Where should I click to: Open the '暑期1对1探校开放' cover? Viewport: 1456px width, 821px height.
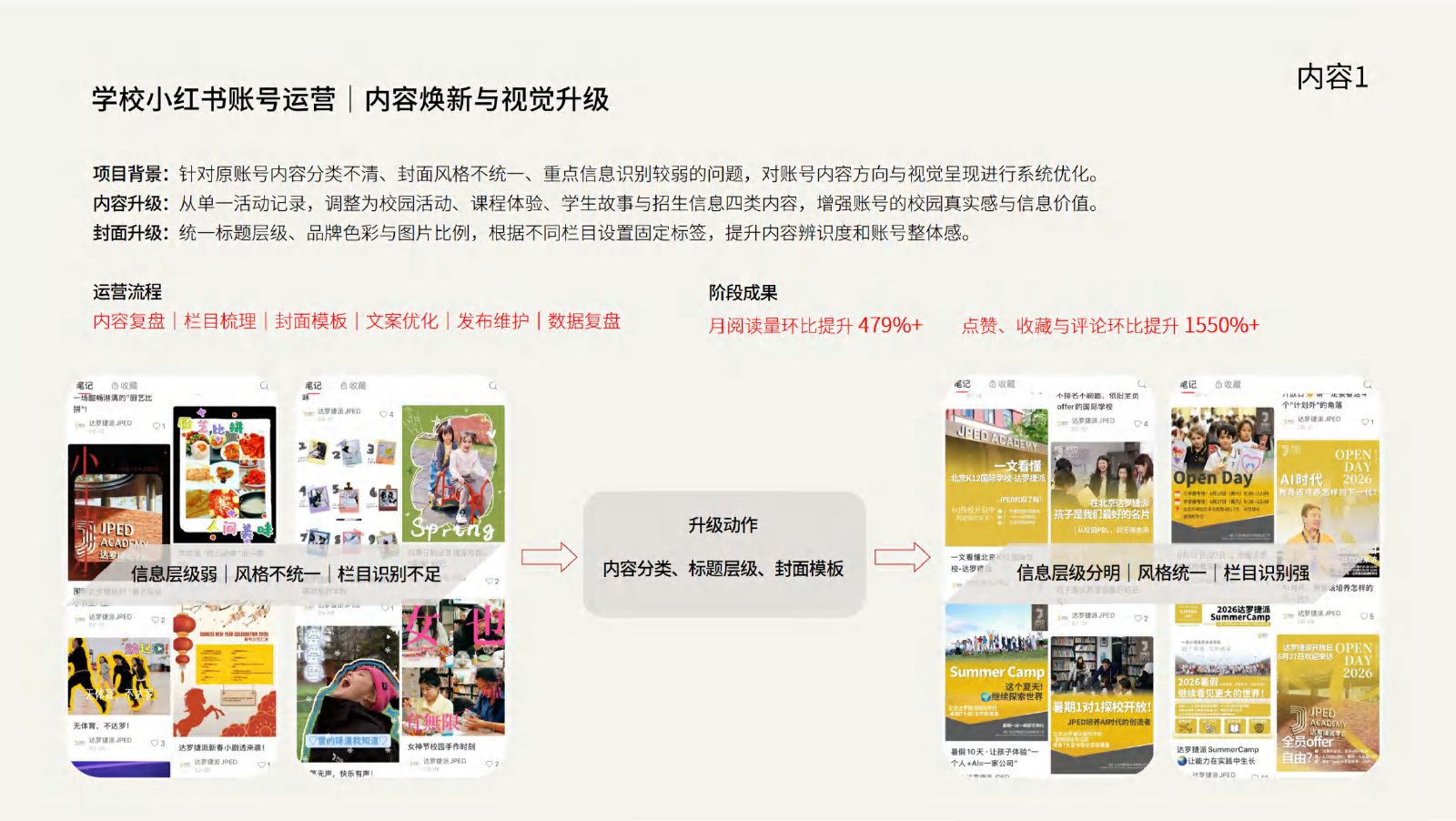tap(1102, 704)
